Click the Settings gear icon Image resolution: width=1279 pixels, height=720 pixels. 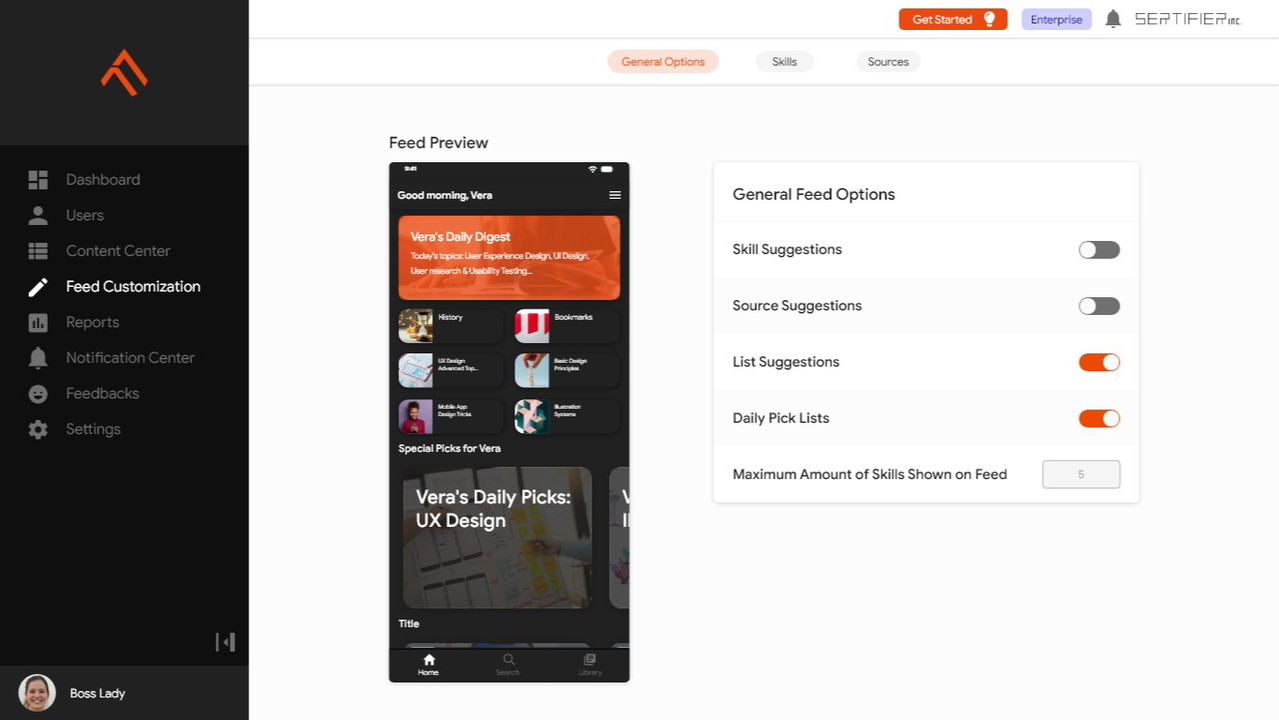coord(38,429)
